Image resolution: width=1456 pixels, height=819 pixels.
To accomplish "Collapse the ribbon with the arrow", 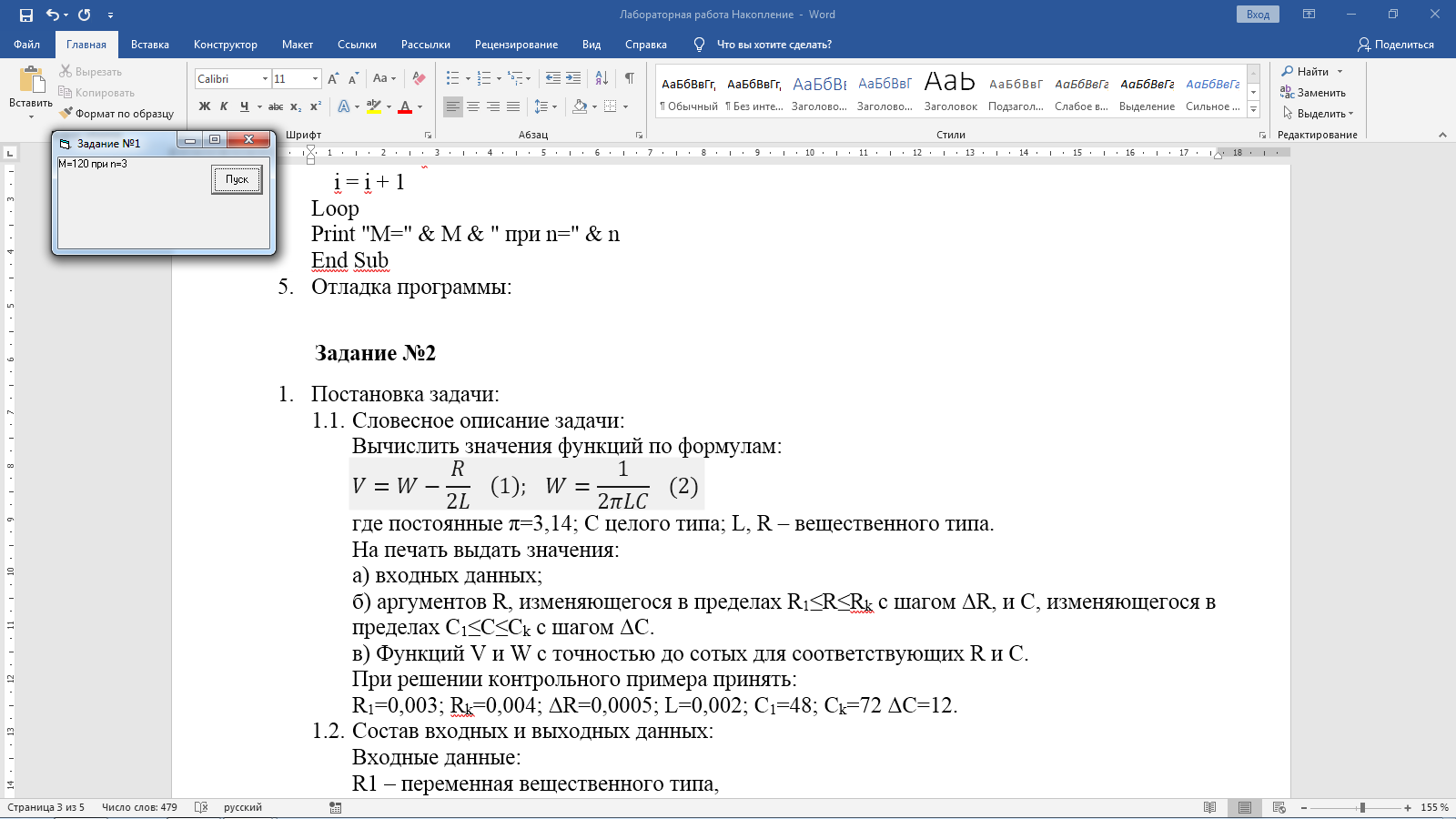I will [1442, 135].
